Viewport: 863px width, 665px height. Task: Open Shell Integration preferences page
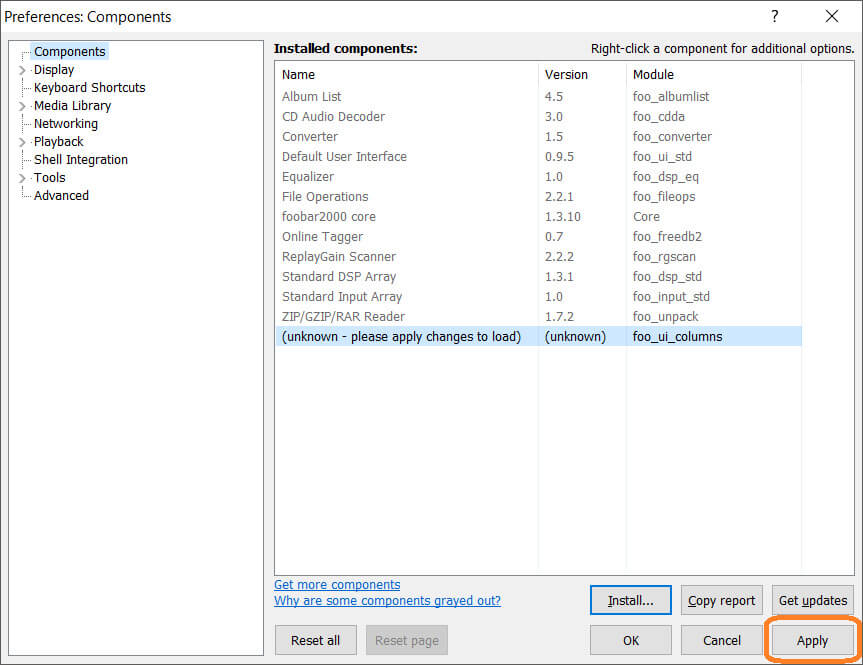point(81,160)
